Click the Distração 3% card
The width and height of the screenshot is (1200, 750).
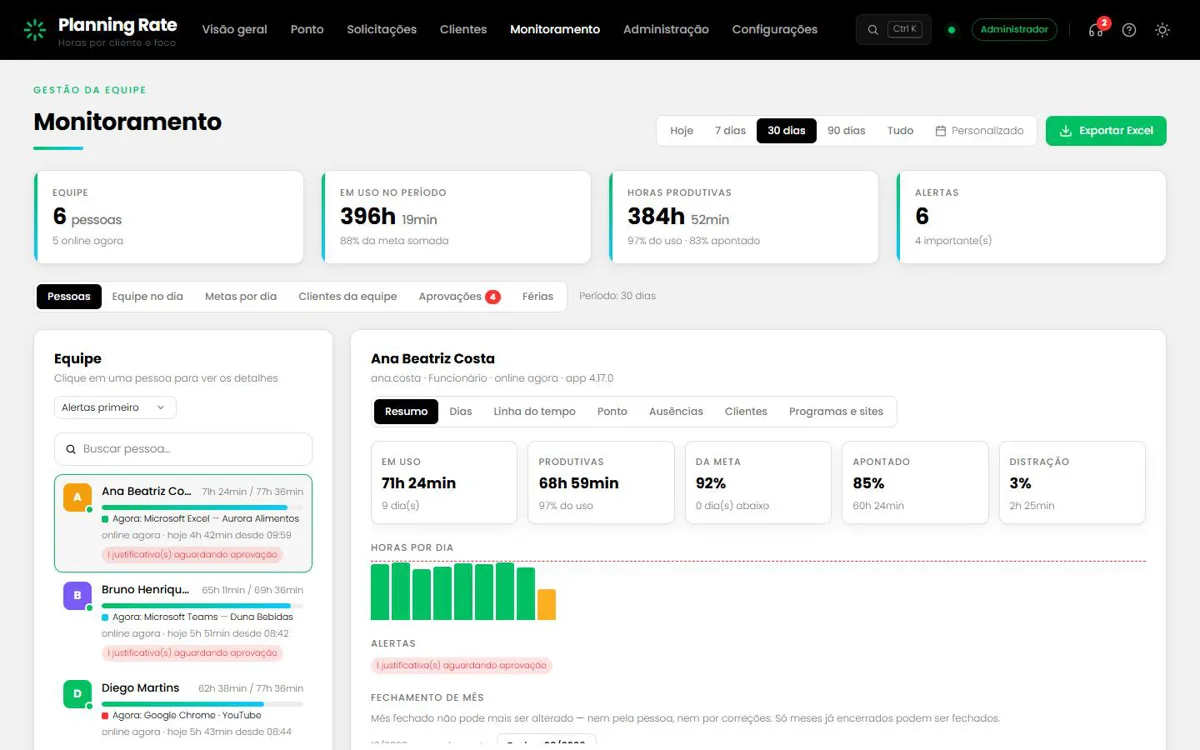[1072, 483]
